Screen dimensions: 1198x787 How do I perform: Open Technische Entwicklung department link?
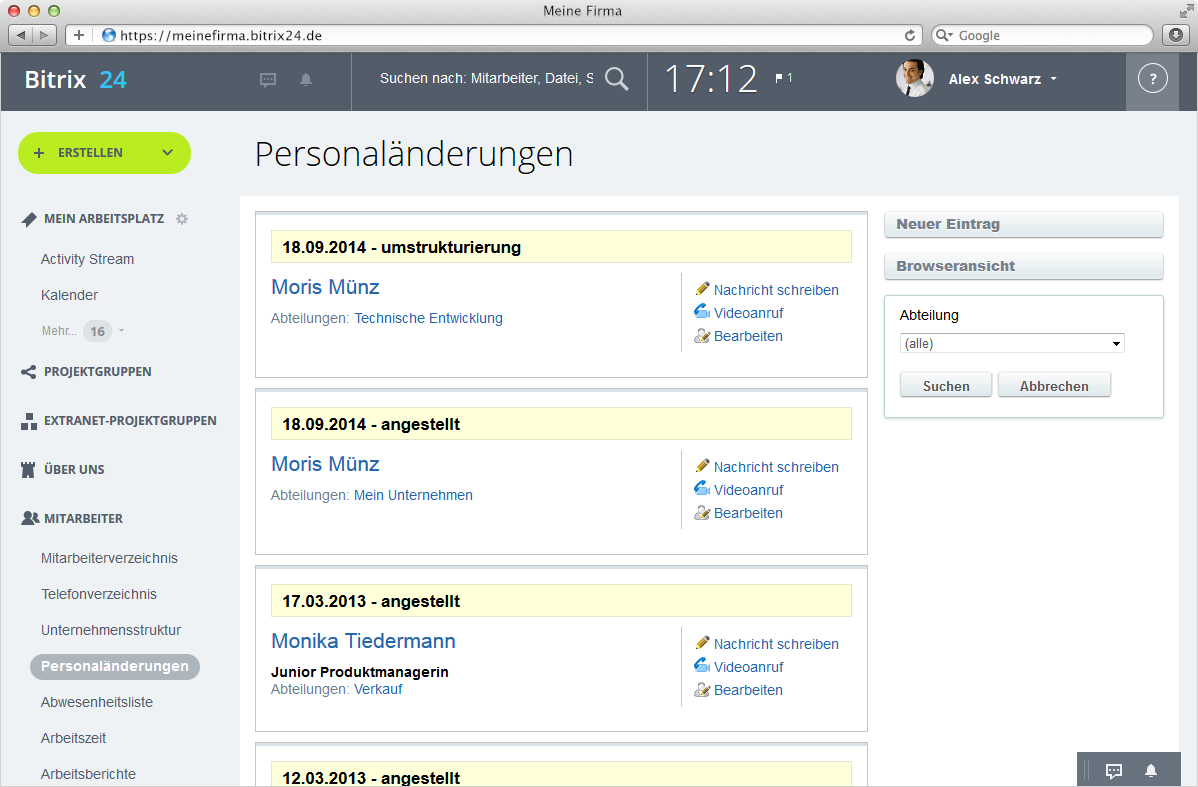point(429,318)
